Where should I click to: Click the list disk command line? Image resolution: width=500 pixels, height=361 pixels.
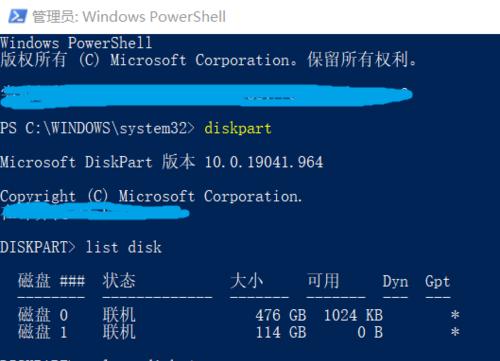(x=81, y=247)
